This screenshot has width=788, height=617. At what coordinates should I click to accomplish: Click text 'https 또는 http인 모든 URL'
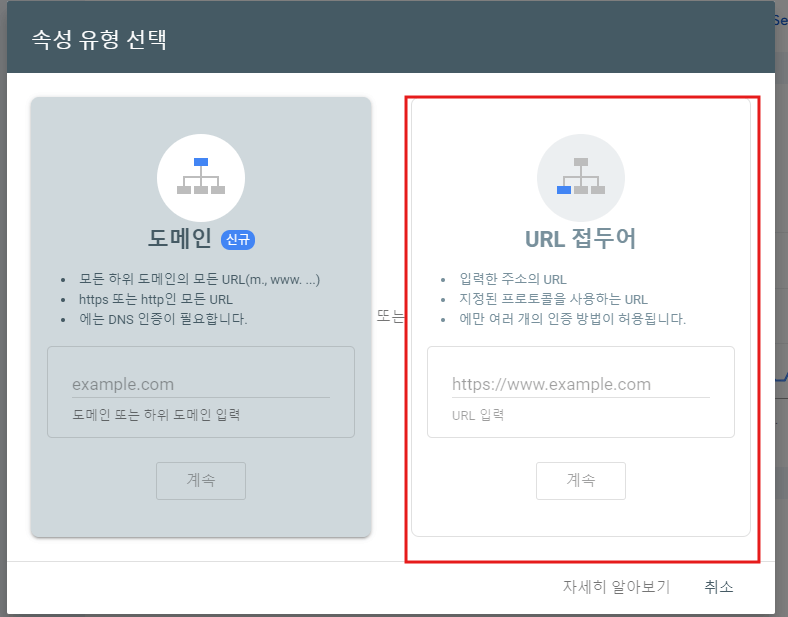click(x=156, y=299)
